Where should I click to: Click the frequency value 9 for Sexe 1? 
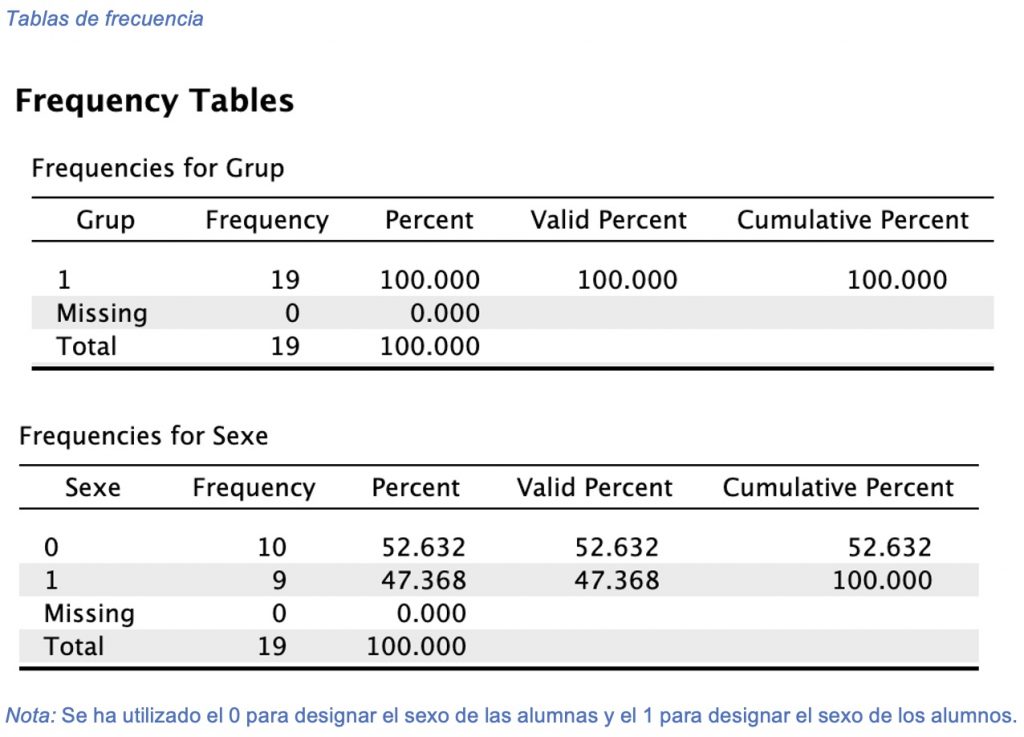pos(278,581)
